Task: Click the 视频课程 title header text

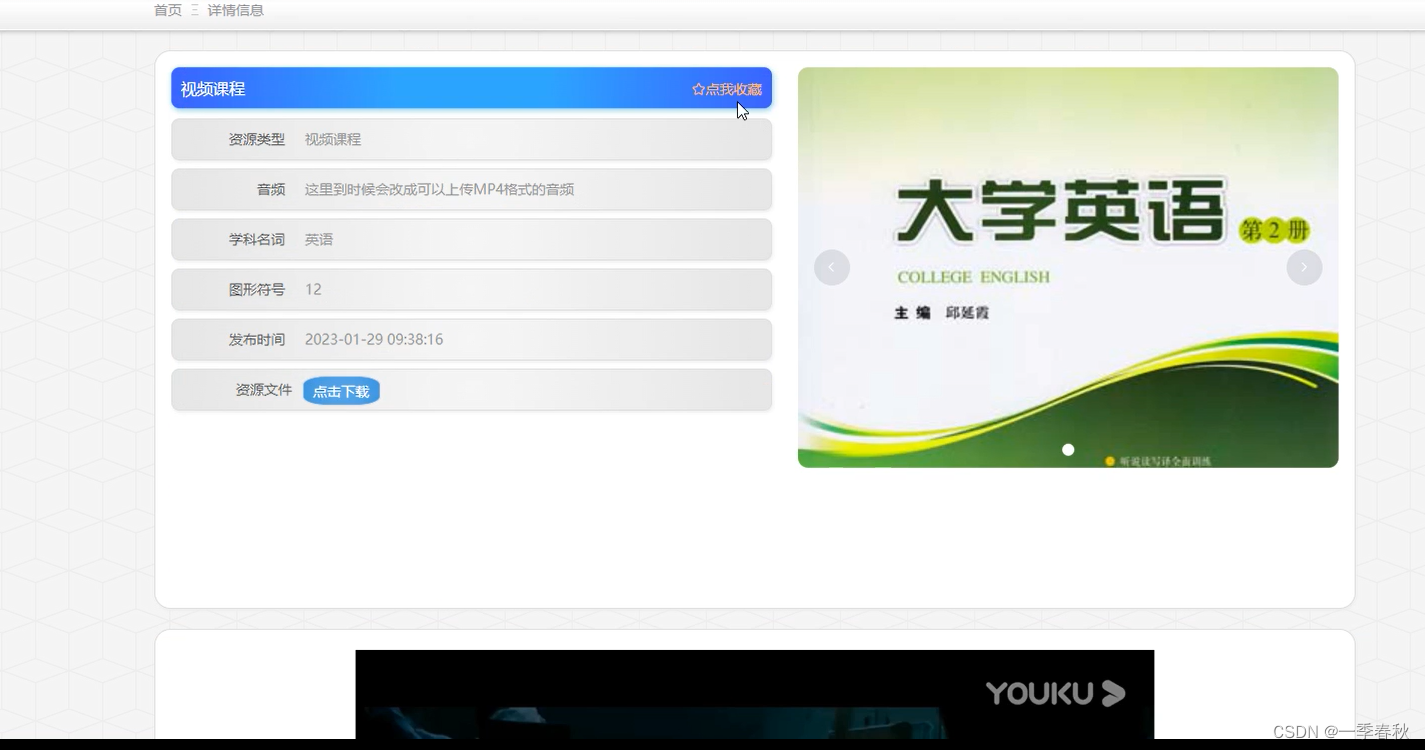Action: tap(213, 89)
